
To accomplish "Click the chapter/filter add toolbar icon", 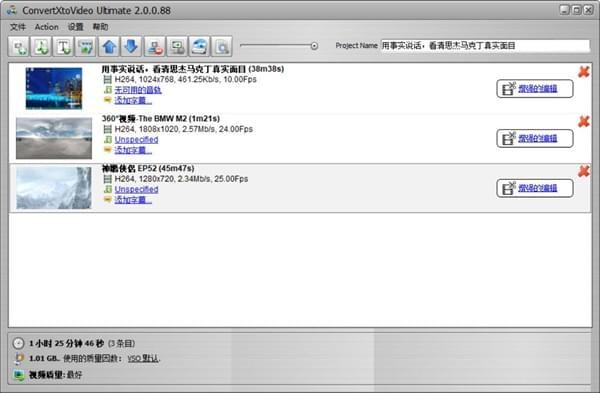I will [86, 47].
